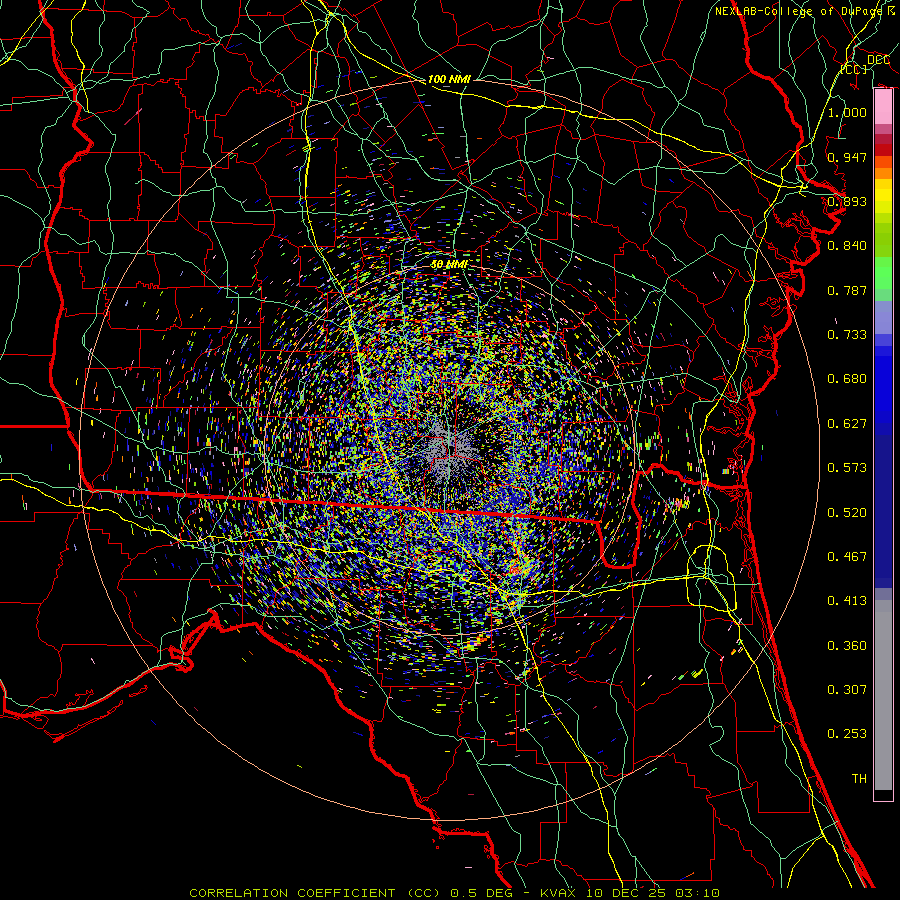Select the 0.627 legend value
The image size is (900, 900).
pos(847,424)
